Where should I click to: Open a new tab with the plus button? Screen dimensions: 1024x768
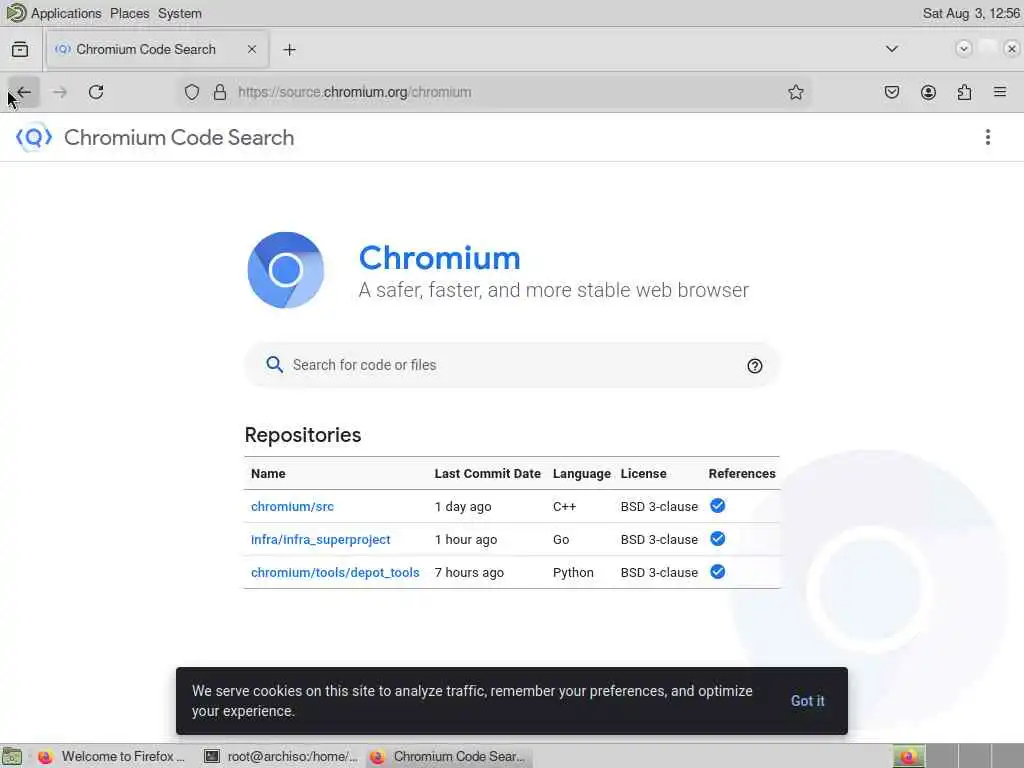(289, 50)
